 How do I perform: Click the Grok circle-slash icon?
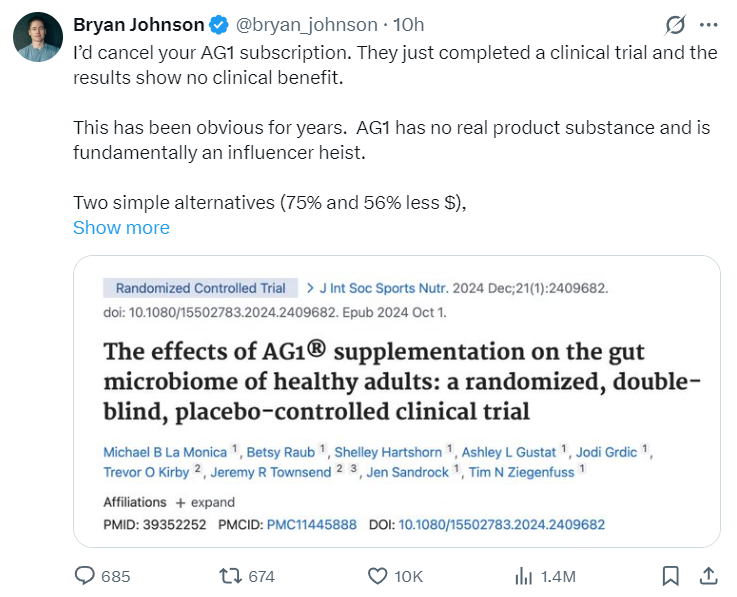click(x=675, y=24)
